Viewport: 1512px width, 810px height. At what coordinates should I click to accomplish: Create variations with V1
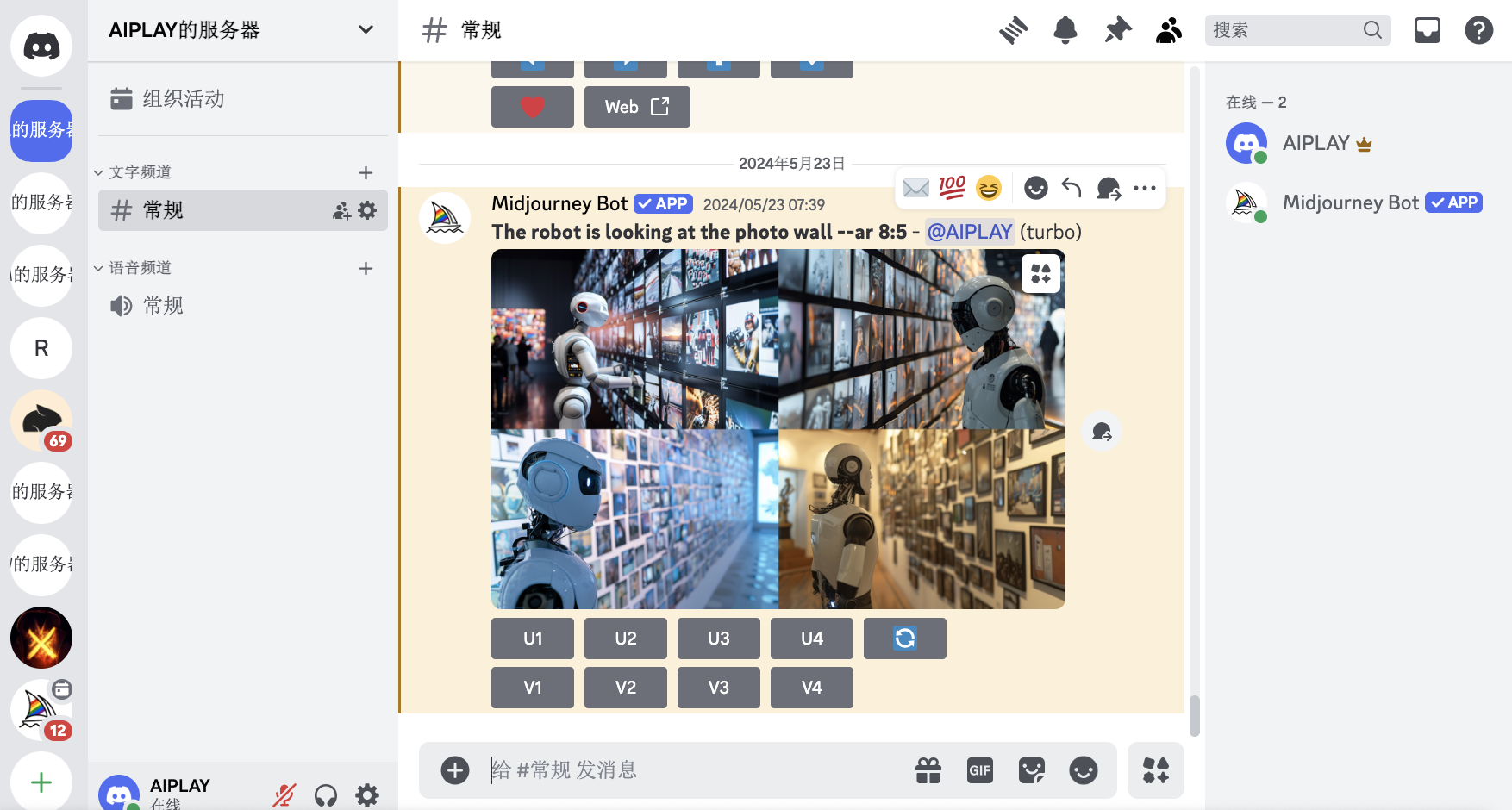533,688
